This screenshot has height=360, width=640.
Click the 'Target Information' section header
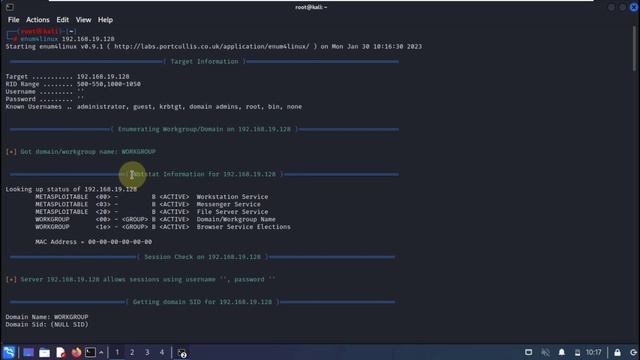(204, 62)
